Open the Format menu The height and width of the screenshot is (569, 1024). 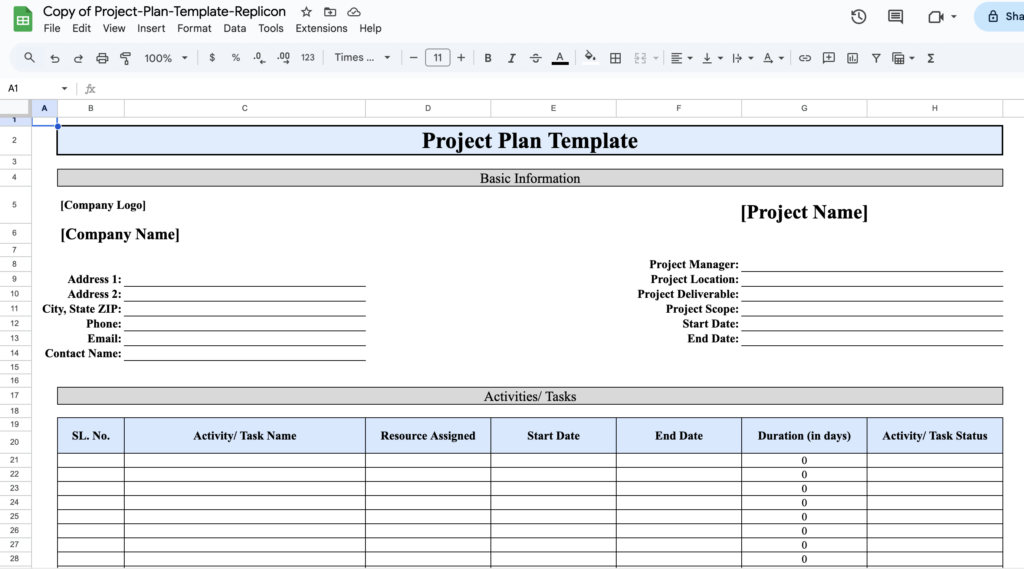194,28
